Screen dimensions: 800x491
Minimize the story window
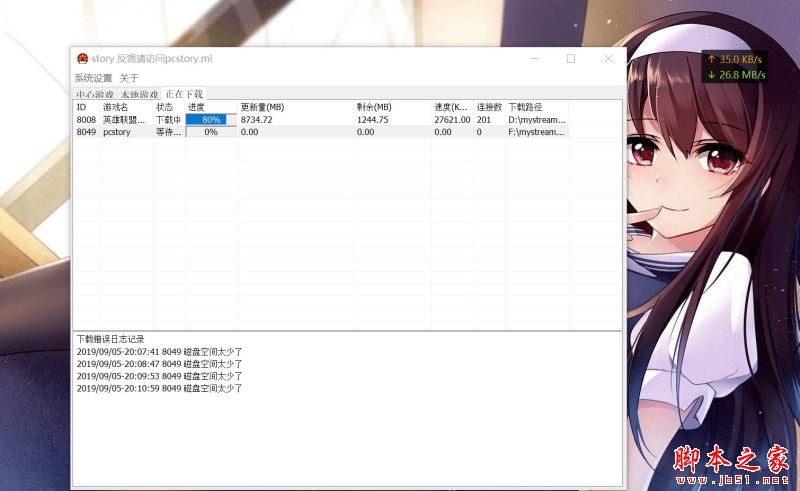pyautogui.click(x=535, y=59)
